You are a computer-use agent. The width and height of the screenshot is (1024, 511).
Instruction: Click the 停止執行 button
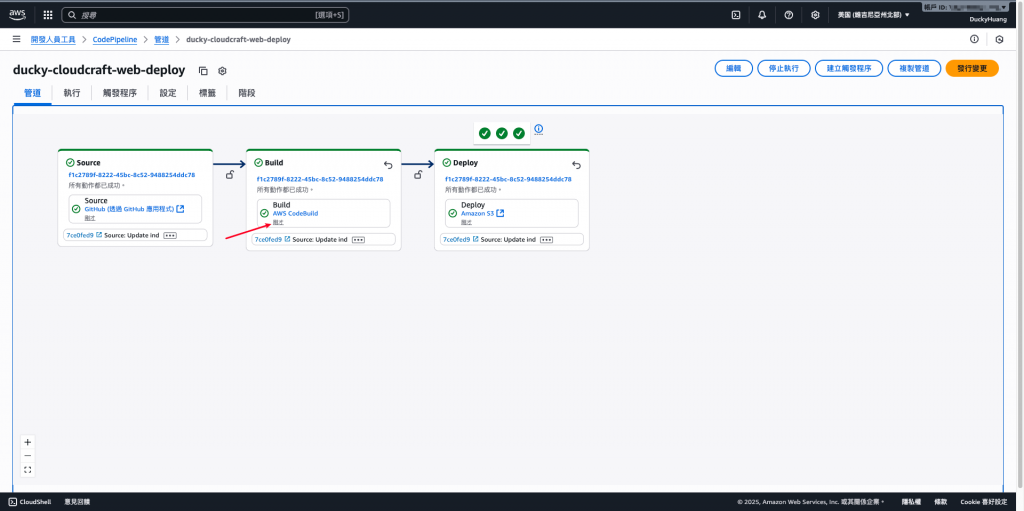(784, 69)
